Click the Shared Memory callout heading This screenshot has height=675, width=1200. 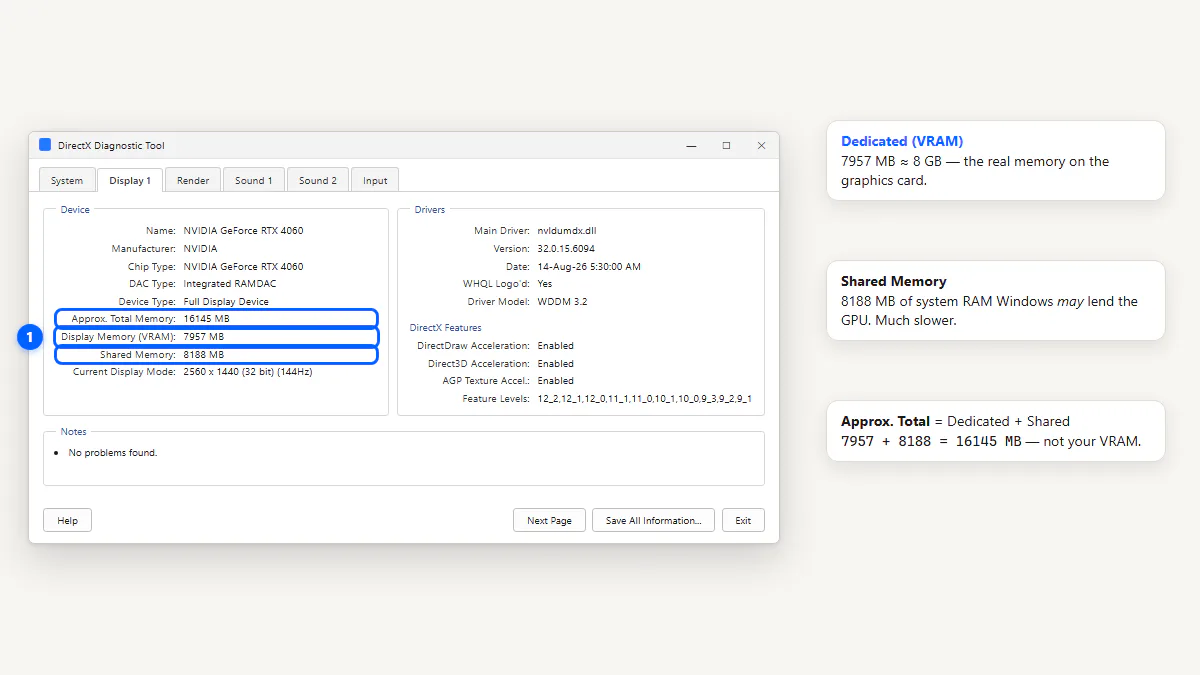click(893, 281)
